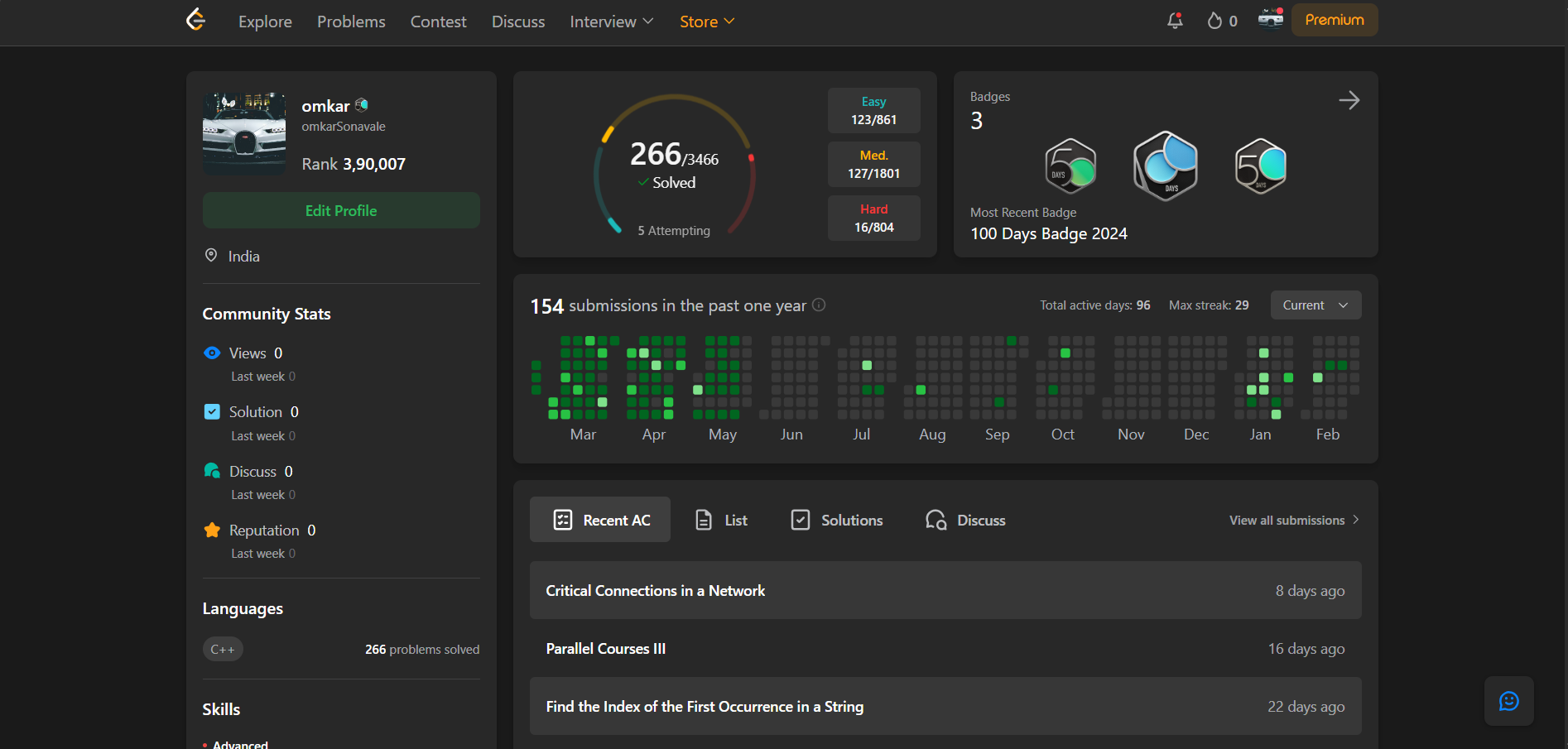Screen dimensions: 1568x749
Task: Click the Hard 16/804 stat box
Action: point(873,218)
